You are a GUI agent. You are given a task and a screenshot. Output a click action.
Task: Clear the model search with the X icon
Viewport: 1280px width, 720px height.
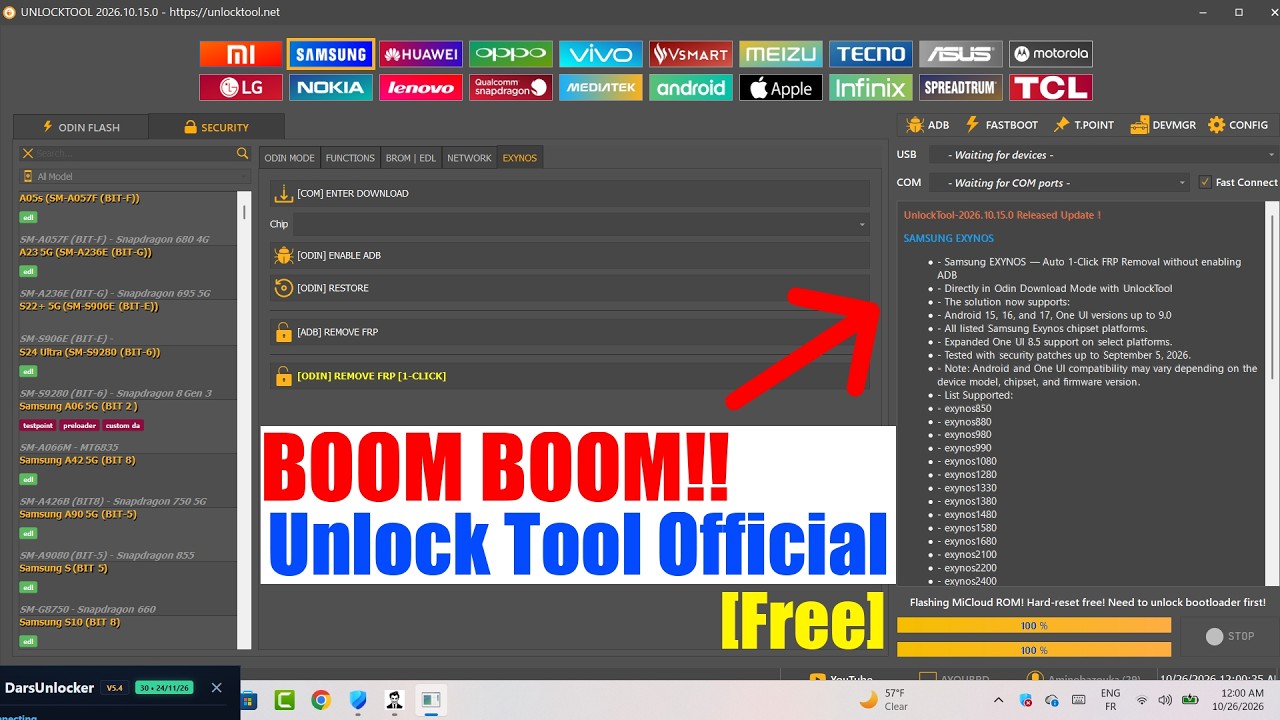(28, 153)
